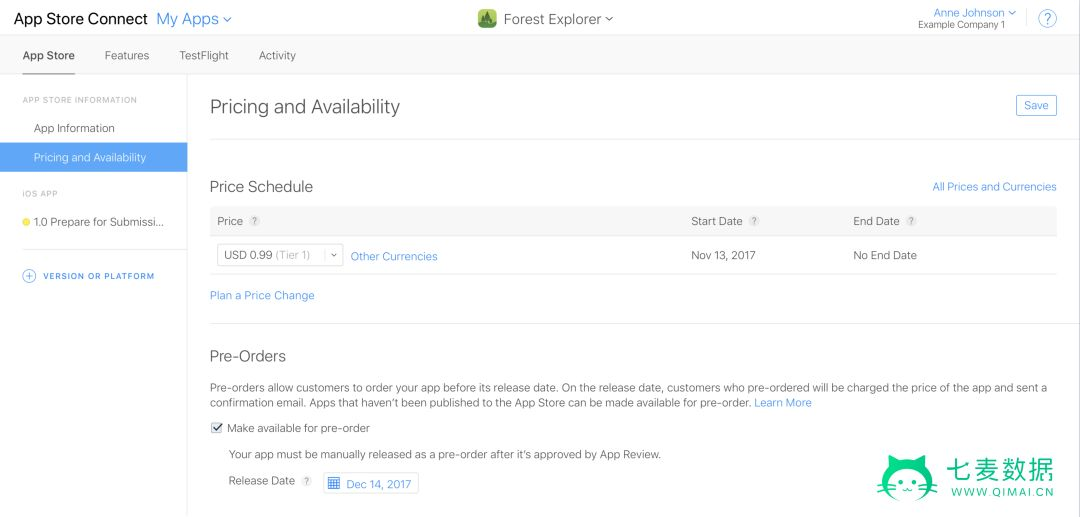The width and height of the screenshot is (1080, 517).
Task: Open the calendar icon for Release Date
Action: click(334, 484)
